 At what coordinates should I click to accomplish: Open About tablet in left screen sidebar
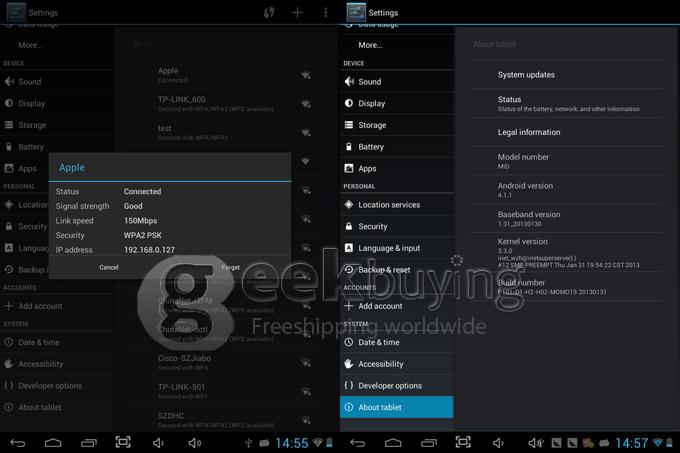click(x=56, y=407)
